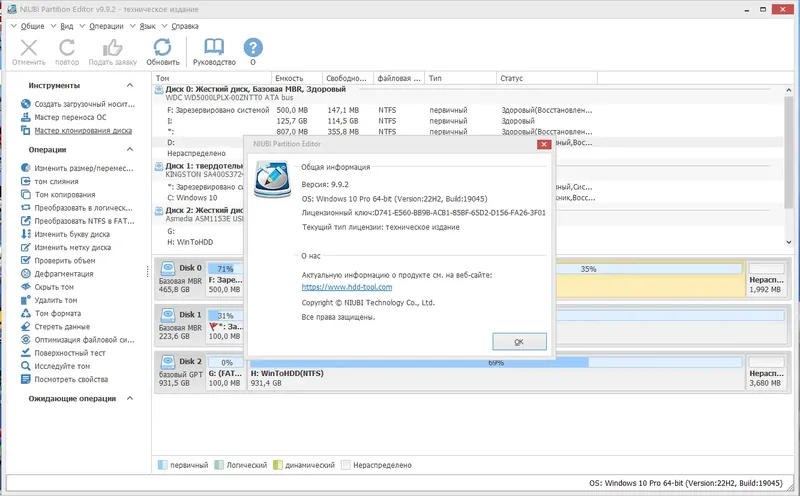Collapse the Ожидающие операции section
800x496 pixels.
[130, 399]
